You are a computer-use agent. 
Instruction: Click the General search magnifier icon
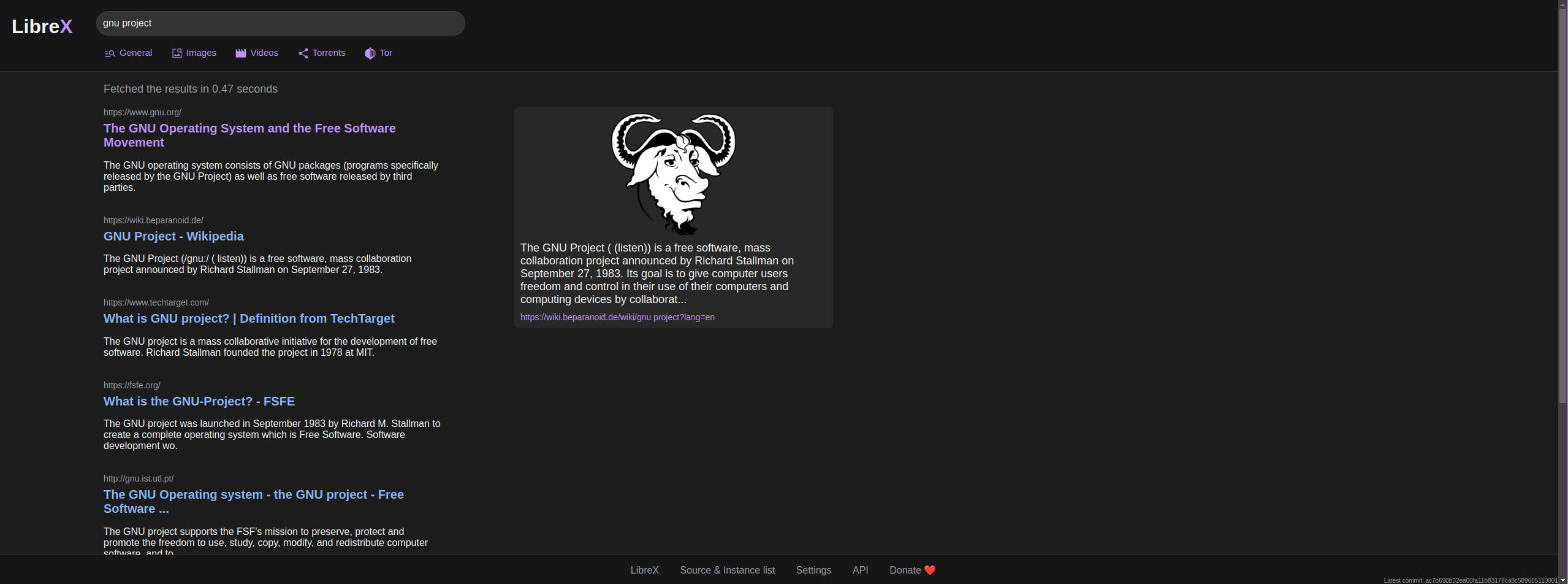[x=110, y=53]
